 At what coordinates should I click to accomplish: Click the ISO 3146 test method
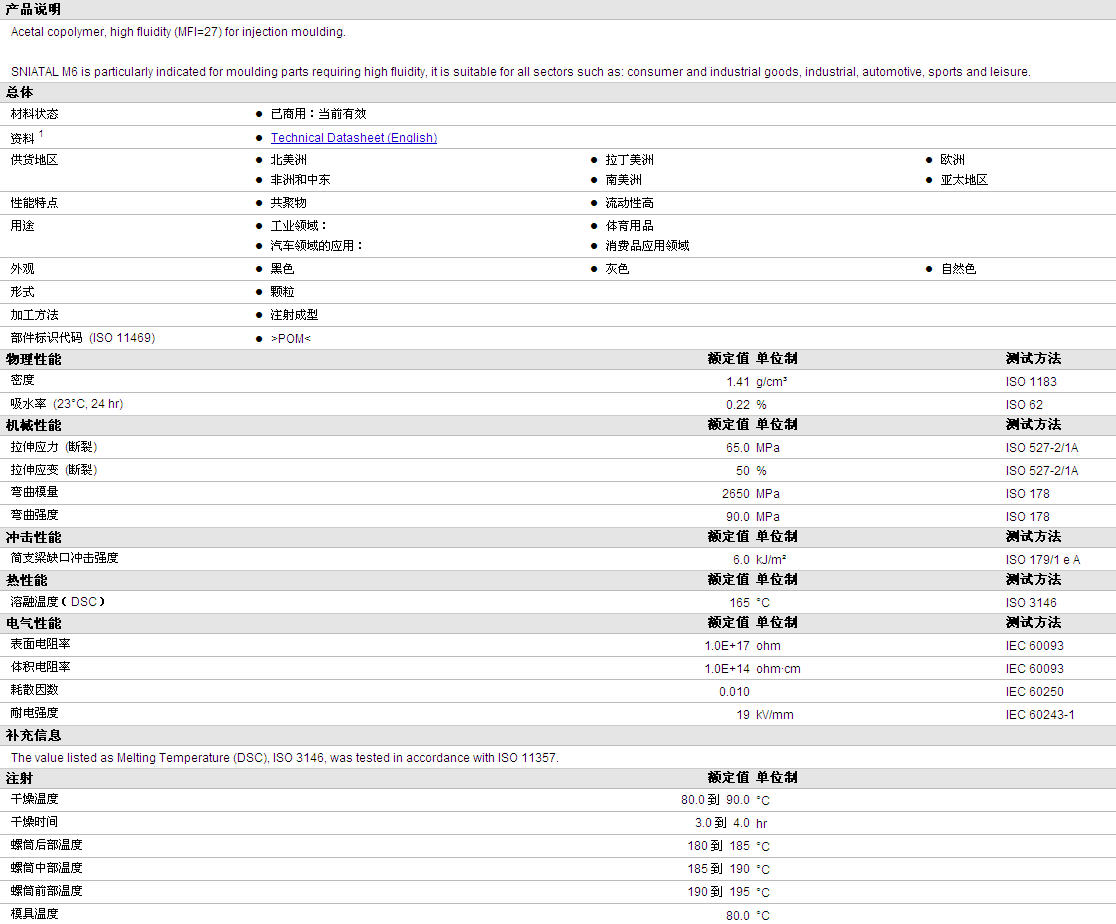point(1031,602)
